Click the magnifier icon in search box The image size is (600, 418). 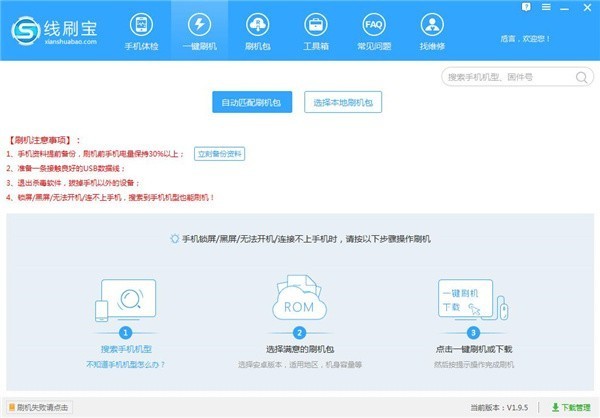coord(580,77)
